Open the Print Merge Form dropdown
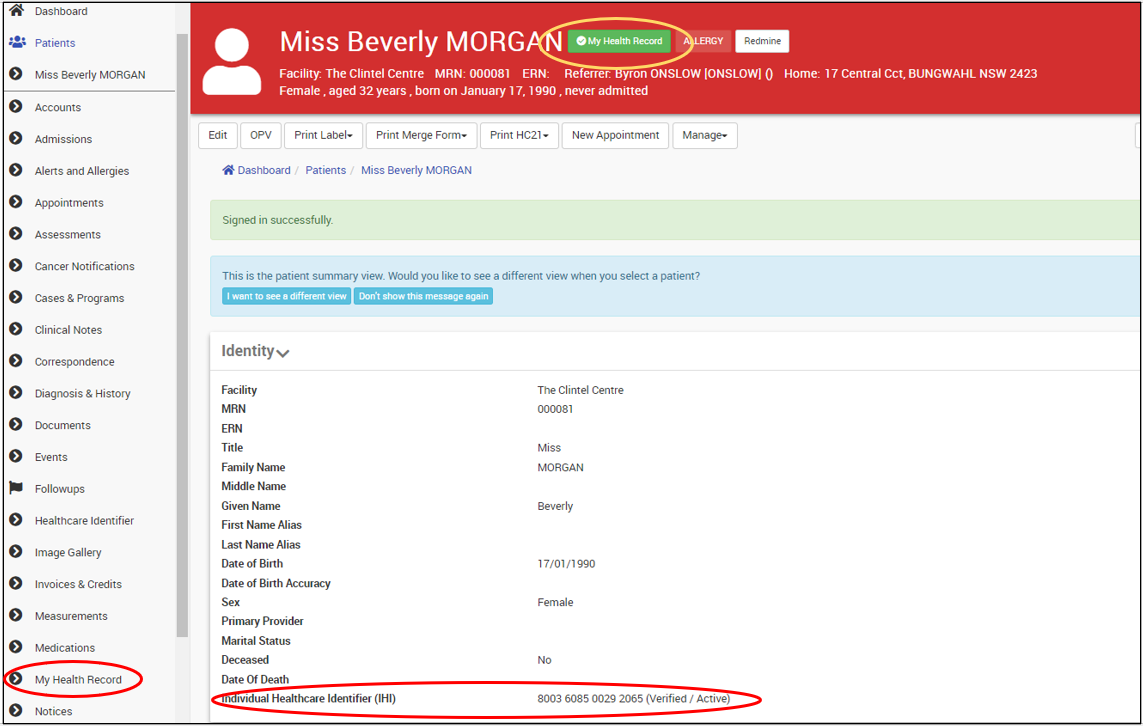The height and width of the screenshot is (726, 1143). click(421, 136)
